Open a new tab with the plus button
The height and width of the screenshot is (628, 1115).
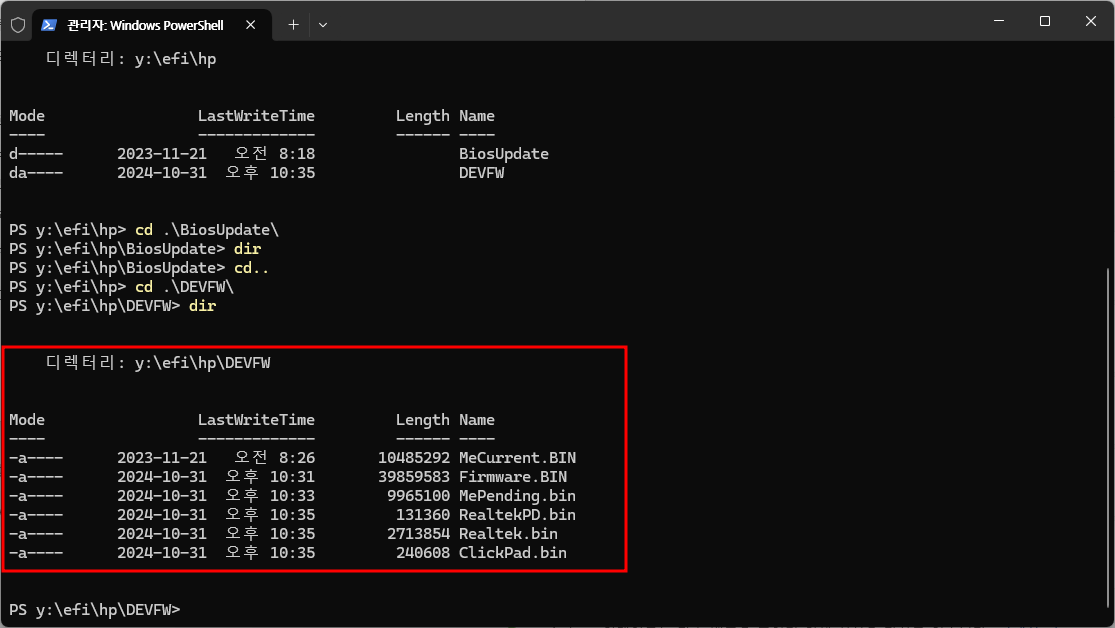(293, 25)
